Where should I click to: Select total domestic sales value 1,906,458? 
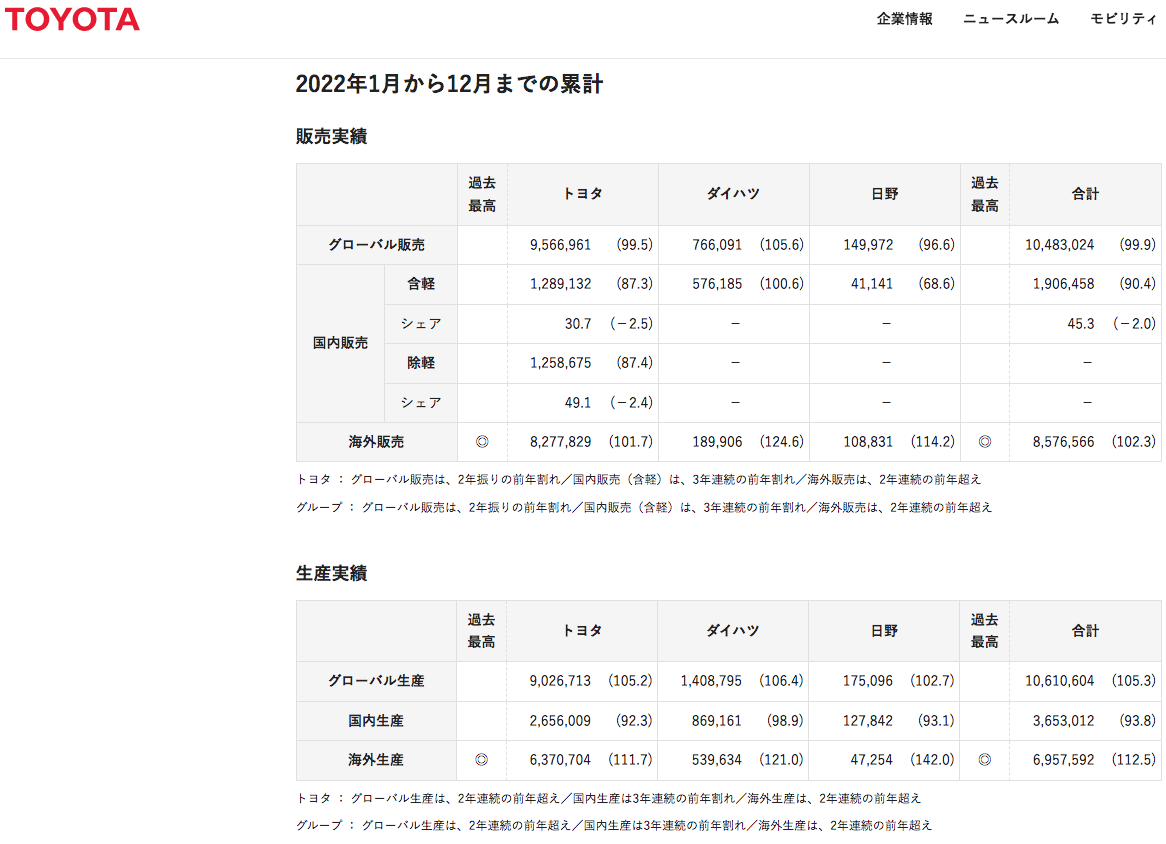click(x=1063, y=284)
